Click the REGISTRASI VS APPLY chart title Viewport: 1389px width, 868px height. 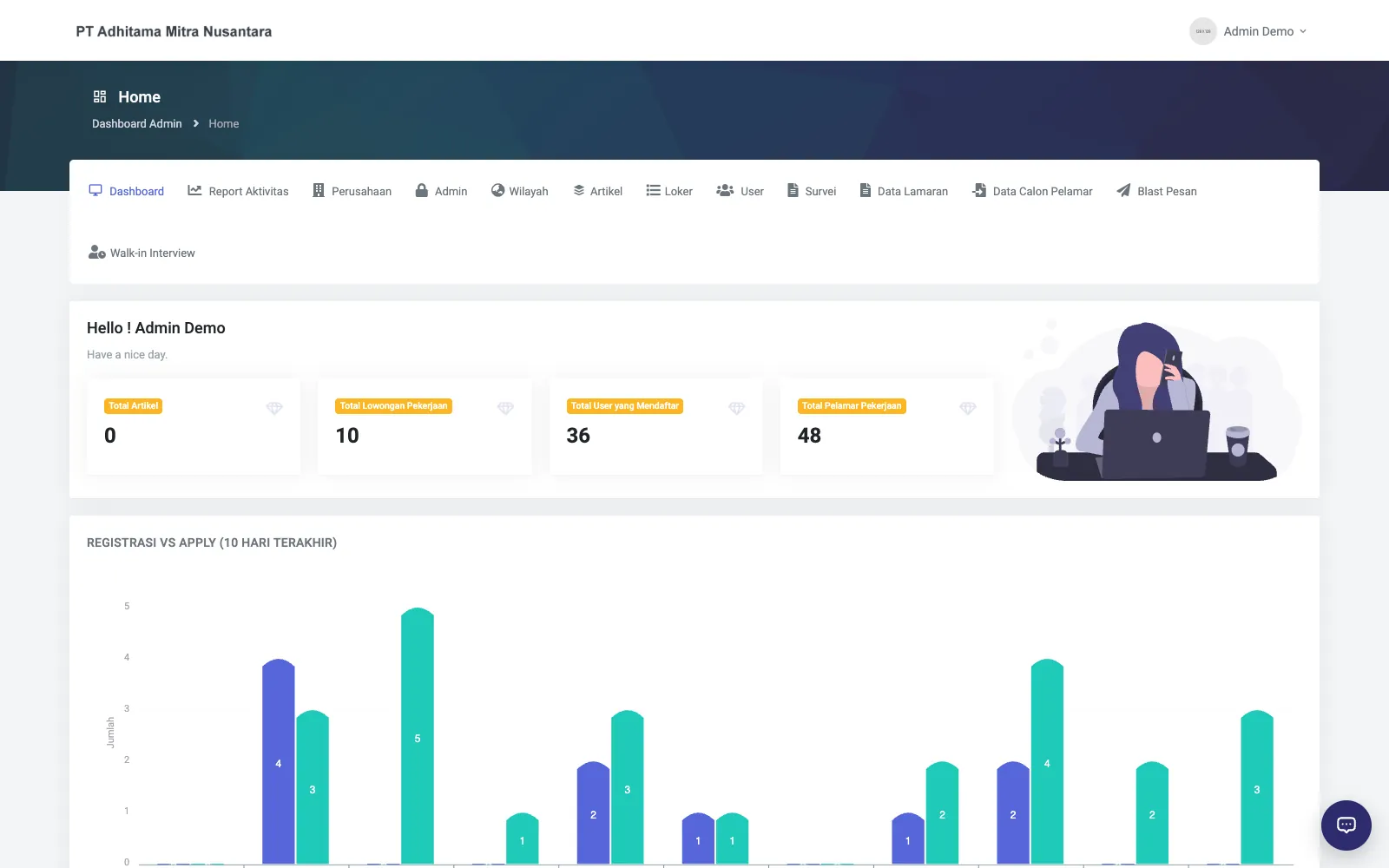(x=212, y=542)
